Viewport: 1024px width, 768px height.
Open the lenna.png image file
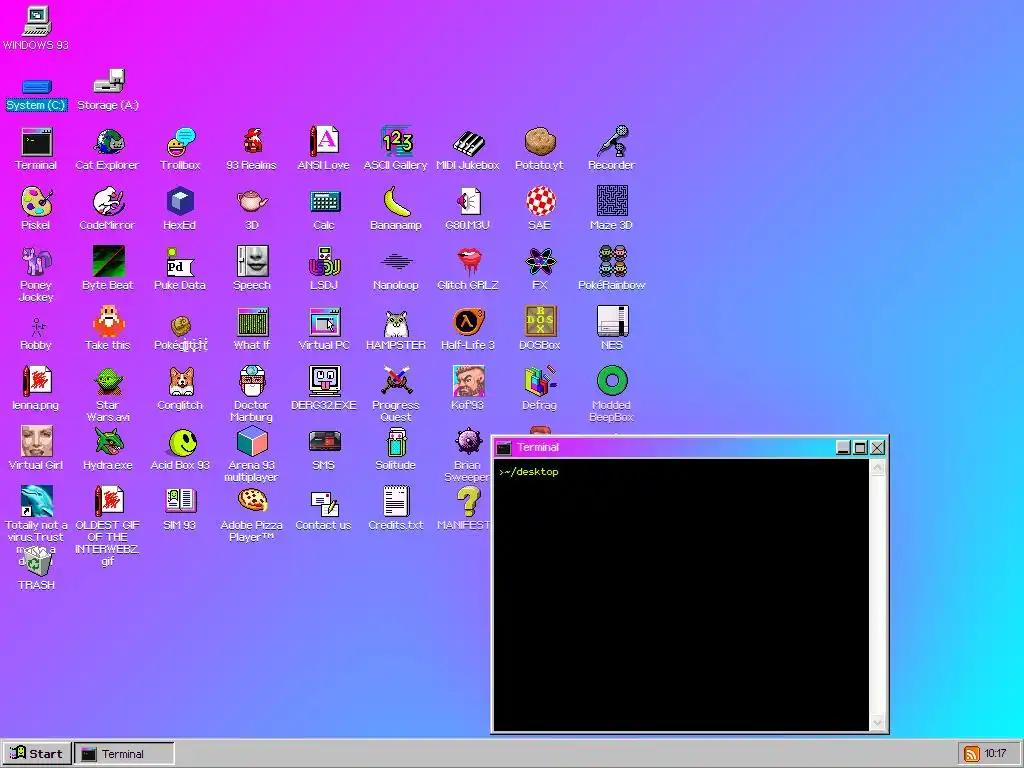pos(36,382)
